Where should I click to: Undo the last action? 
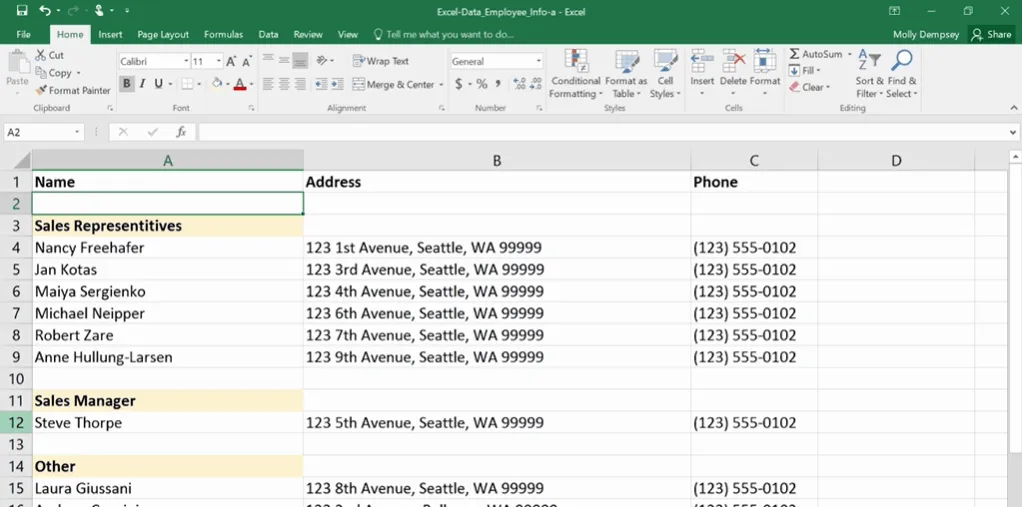[x=44, y=11]
